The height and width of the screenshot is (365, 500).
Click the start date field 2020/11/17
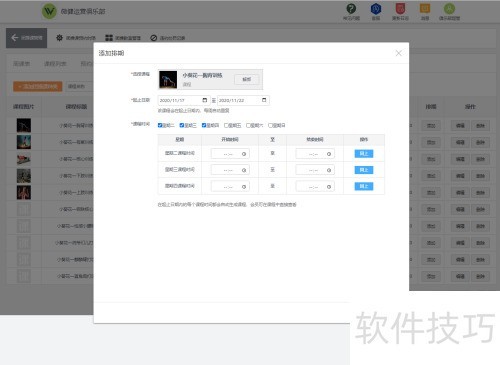(x=184, y=100)
